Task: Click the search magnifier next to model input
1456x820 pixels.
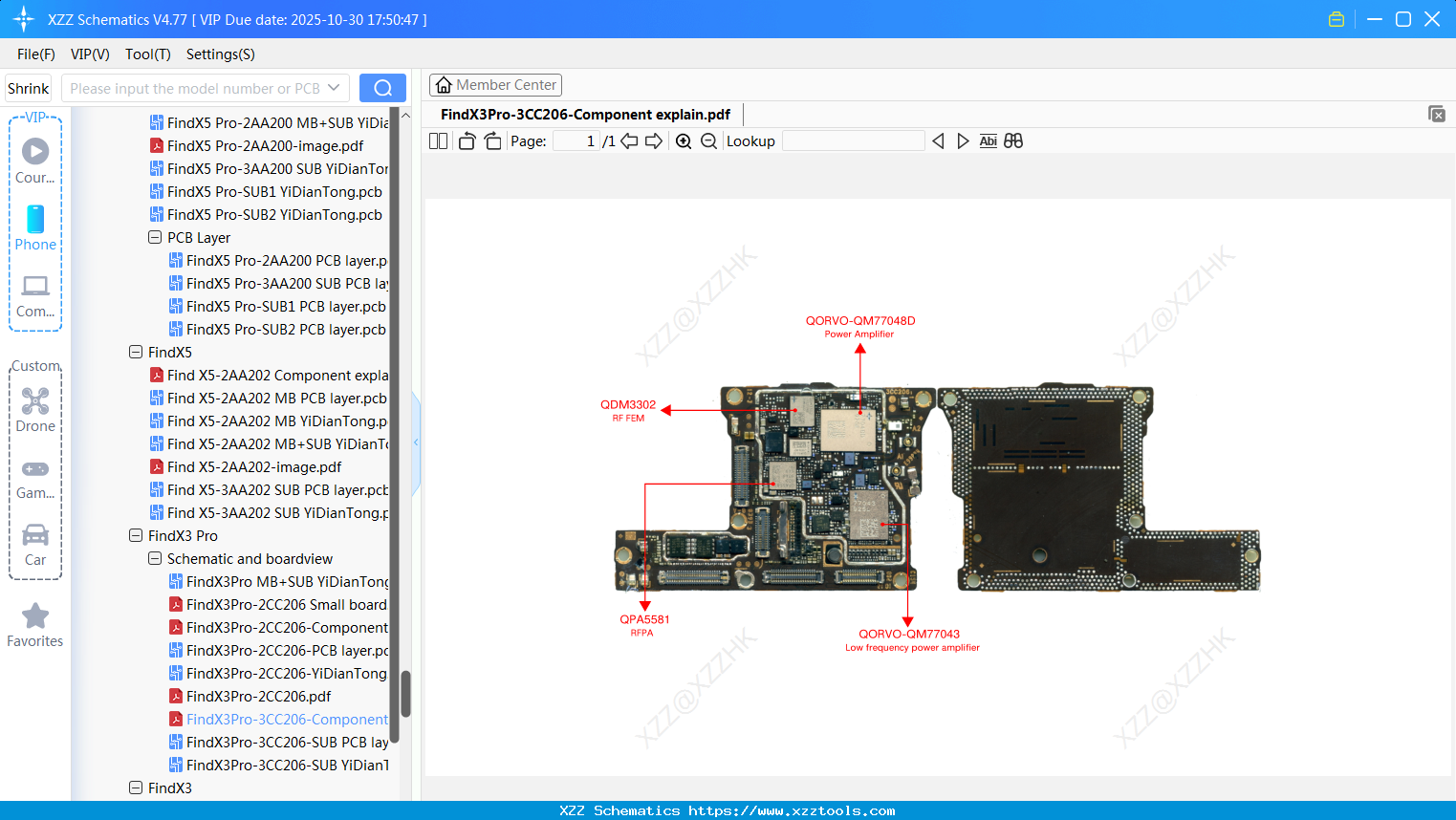Action: pos(382,87)
